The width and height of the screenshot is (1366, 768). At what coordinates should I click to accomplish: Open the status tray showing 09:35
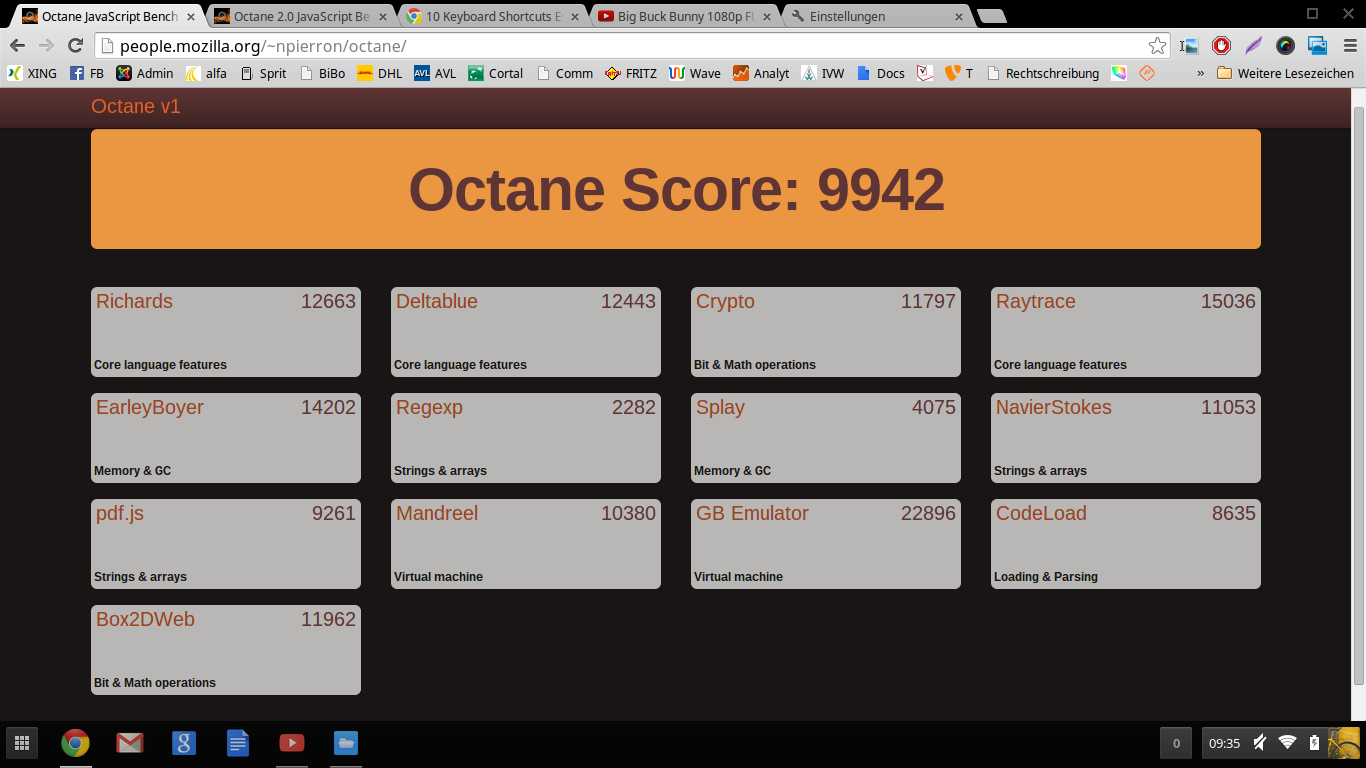coord(1264,743)
